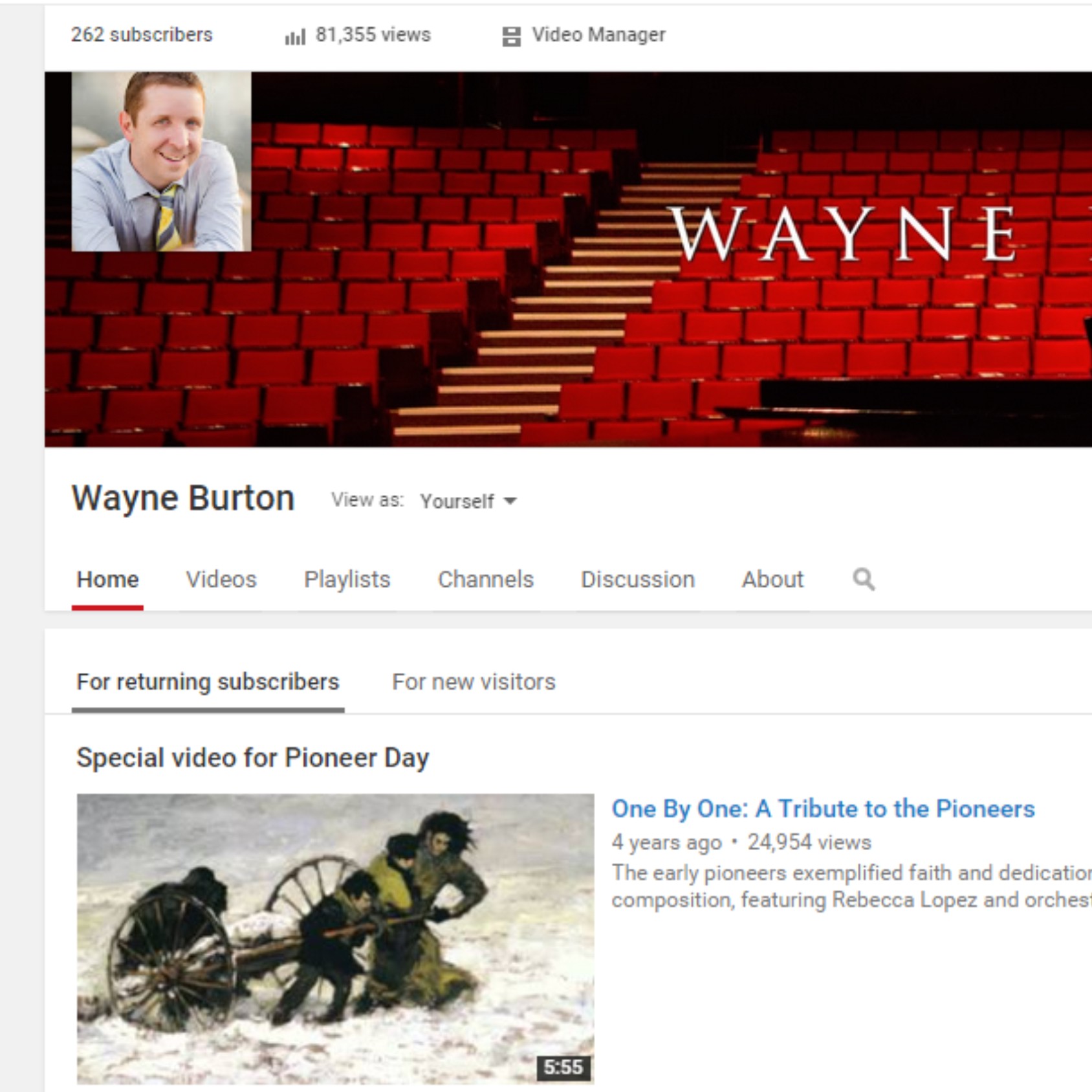This screenshot has height=1092, width=1092.
Task: Click the 262 subscribers link
Action: point(142,35)
